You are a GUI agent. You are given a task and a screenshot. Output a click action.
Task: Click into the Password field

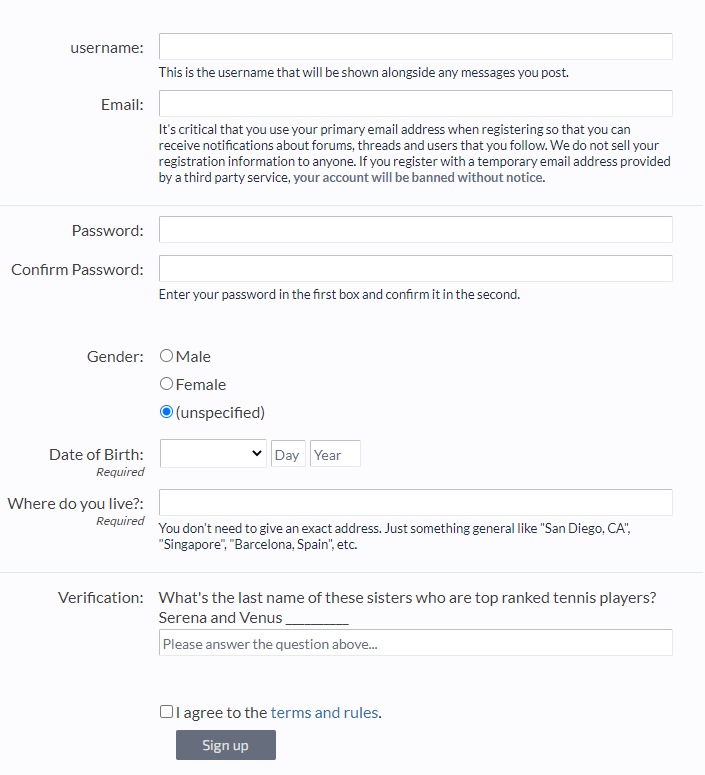click(x=415, y=230)
